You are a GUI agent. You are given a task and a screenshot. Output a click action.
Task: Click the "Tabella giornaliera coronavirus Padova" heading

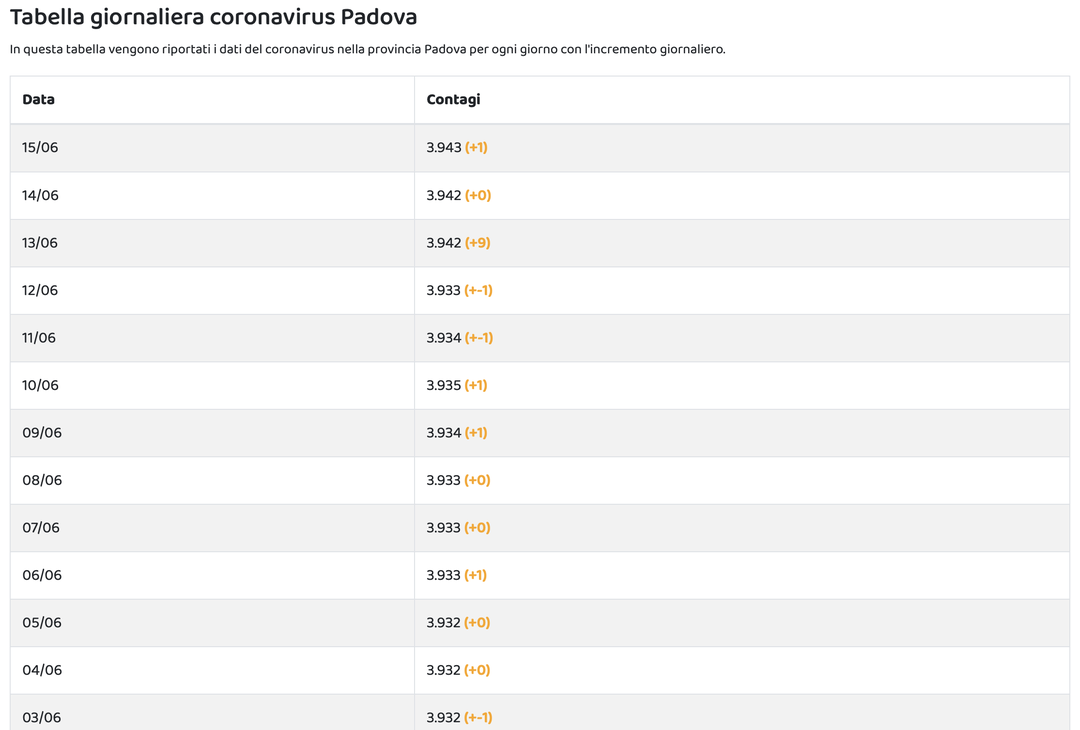pyautogui.click(x=213, y=17)
